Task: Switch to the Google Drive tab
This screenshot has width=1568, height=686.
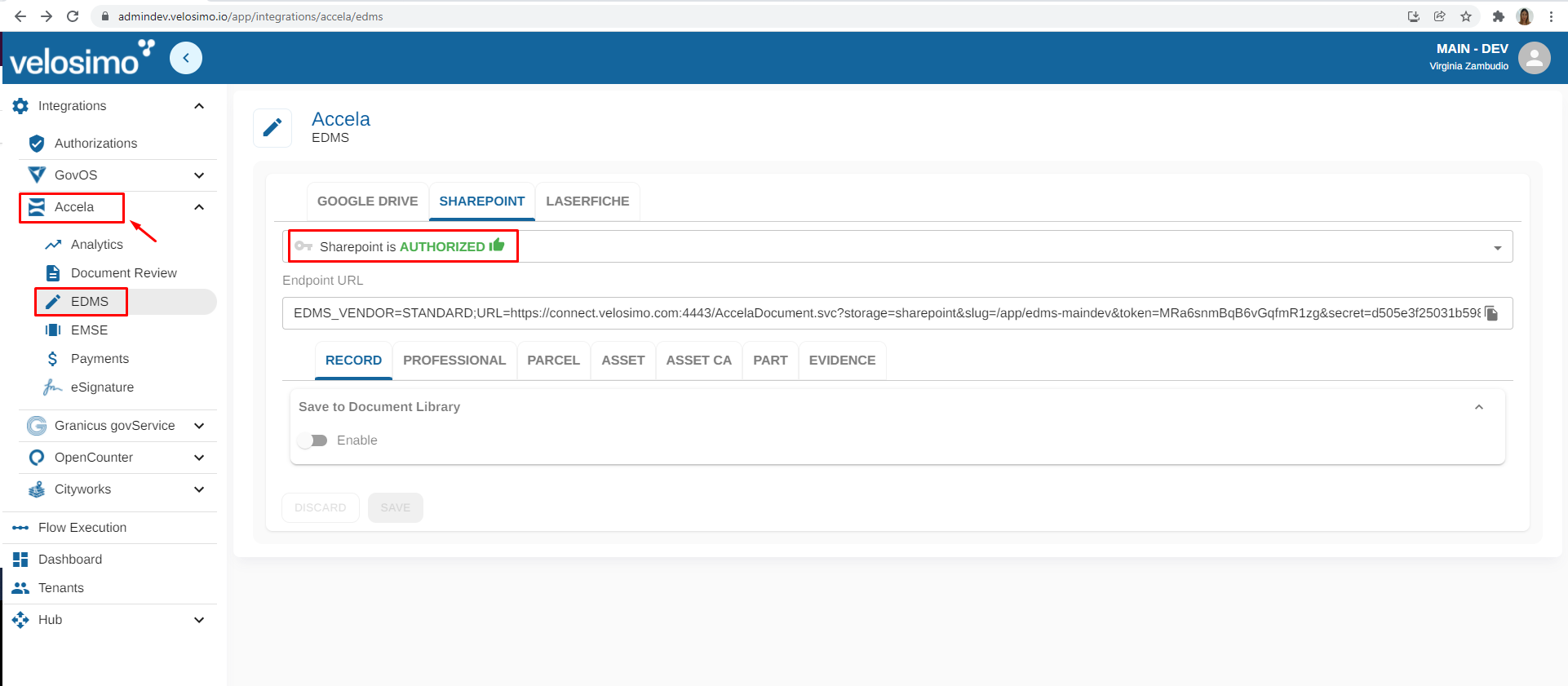Action: tap(367, 201)
